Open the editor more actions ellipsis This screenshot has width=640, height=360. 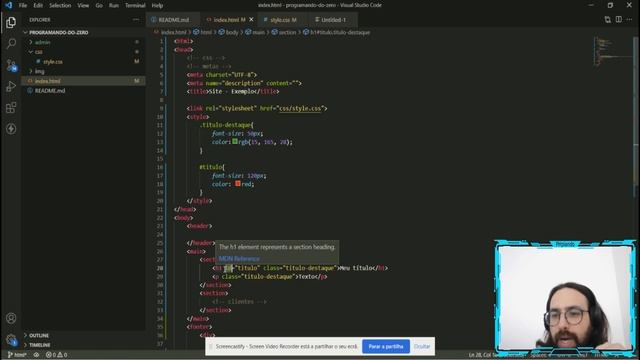629,20
